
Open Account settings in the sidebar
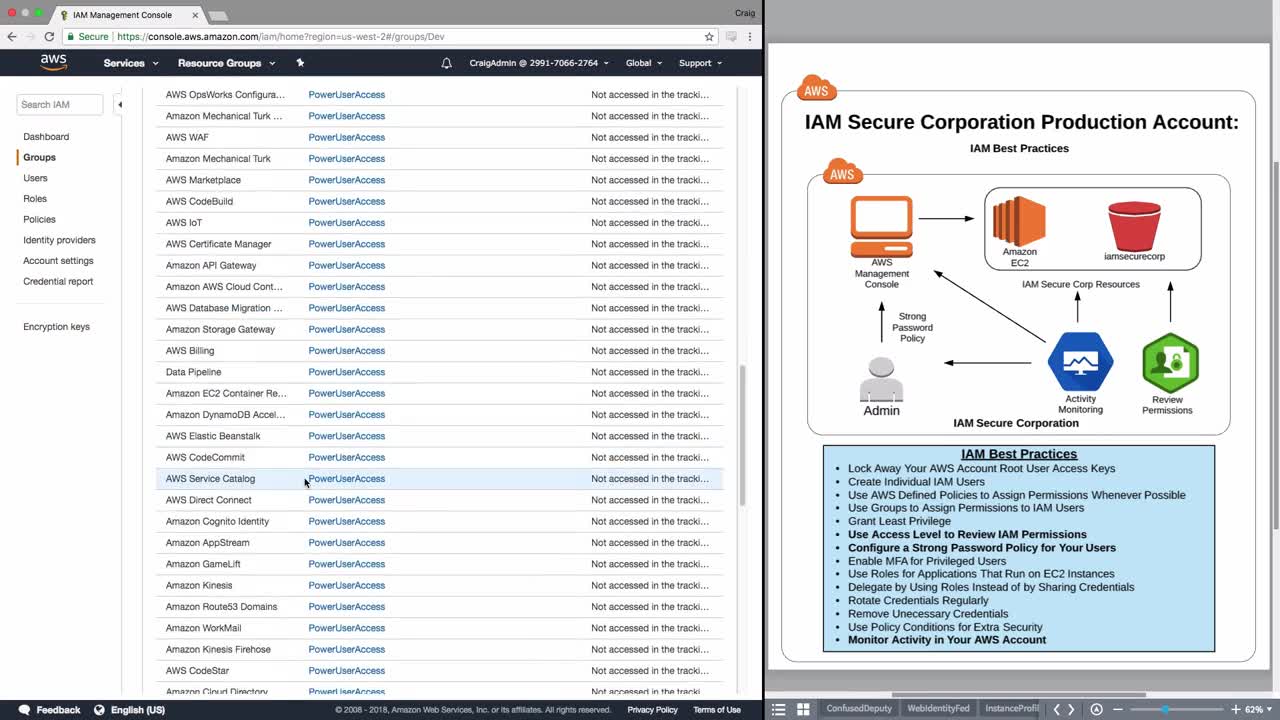[x=58, y=261]
